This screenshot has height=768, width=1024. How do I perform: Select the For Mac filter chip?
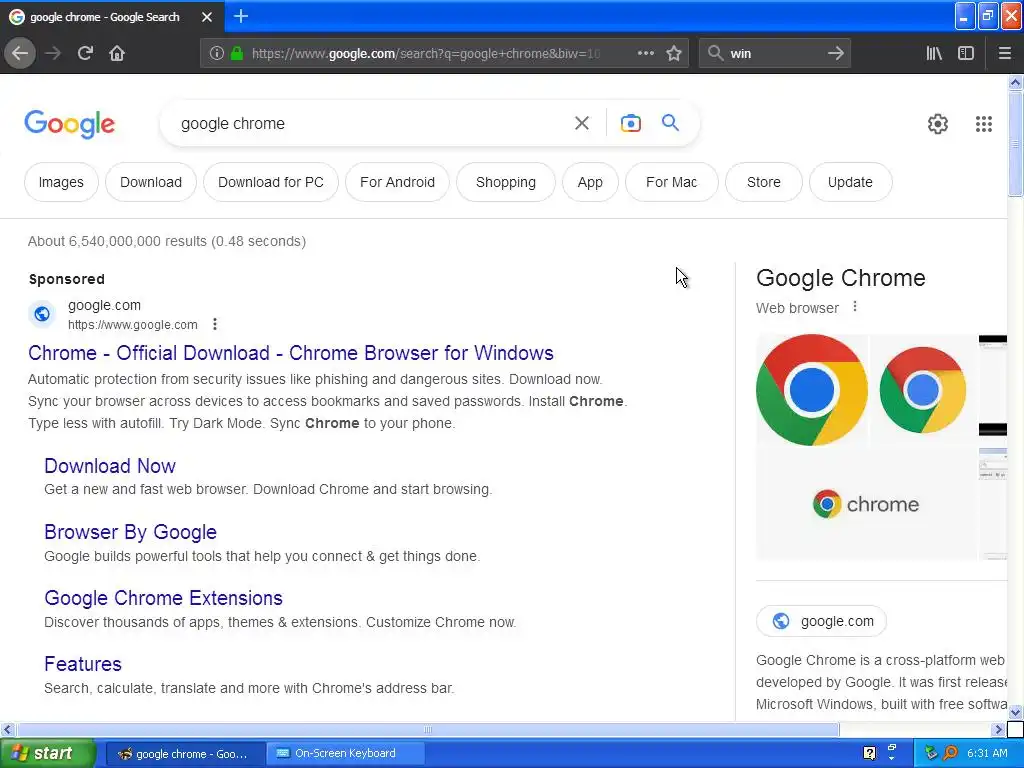(671, 182)
